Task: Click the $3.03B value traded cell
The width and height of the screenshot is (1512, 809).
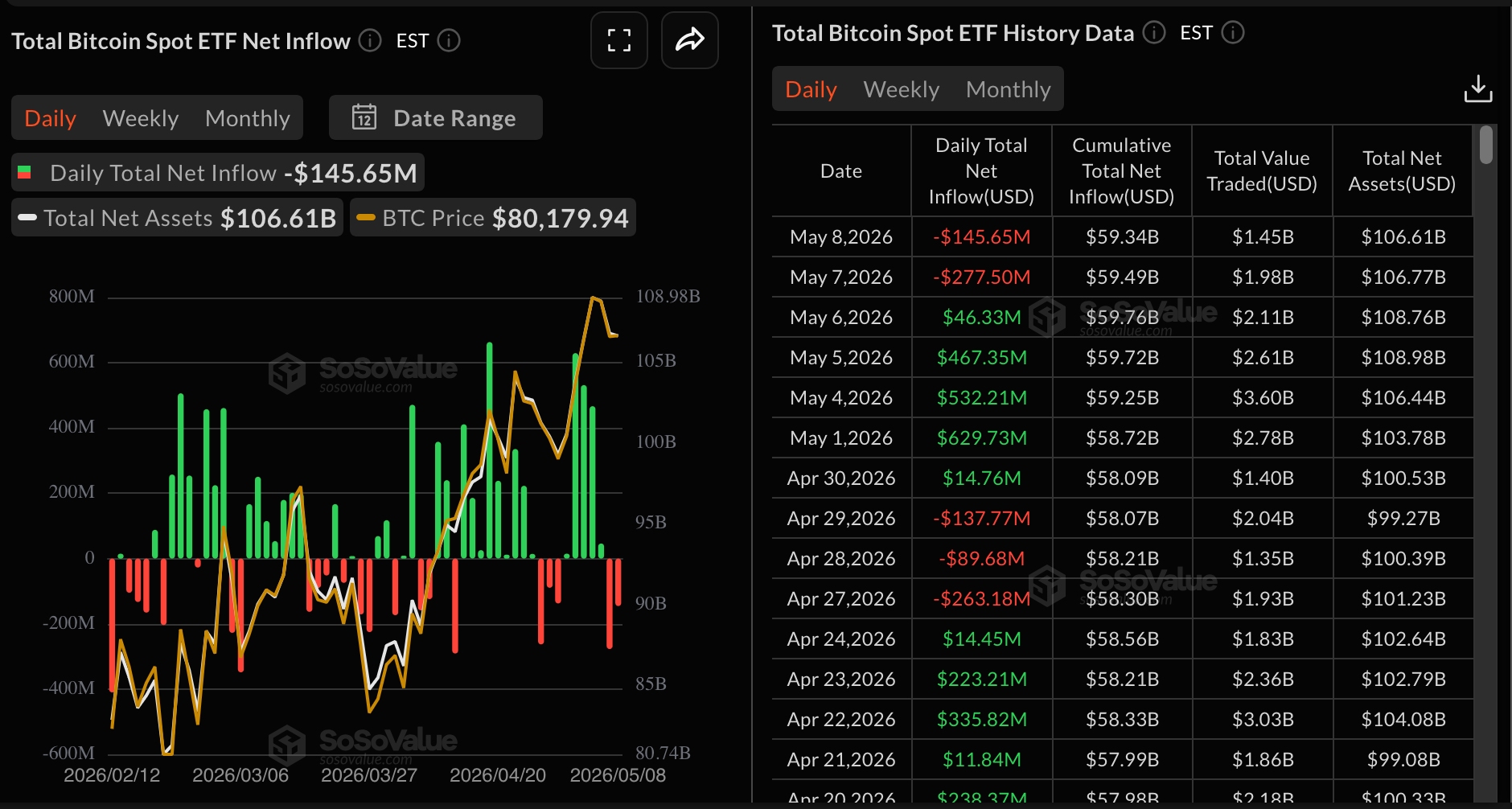Action: (1263, 719)
